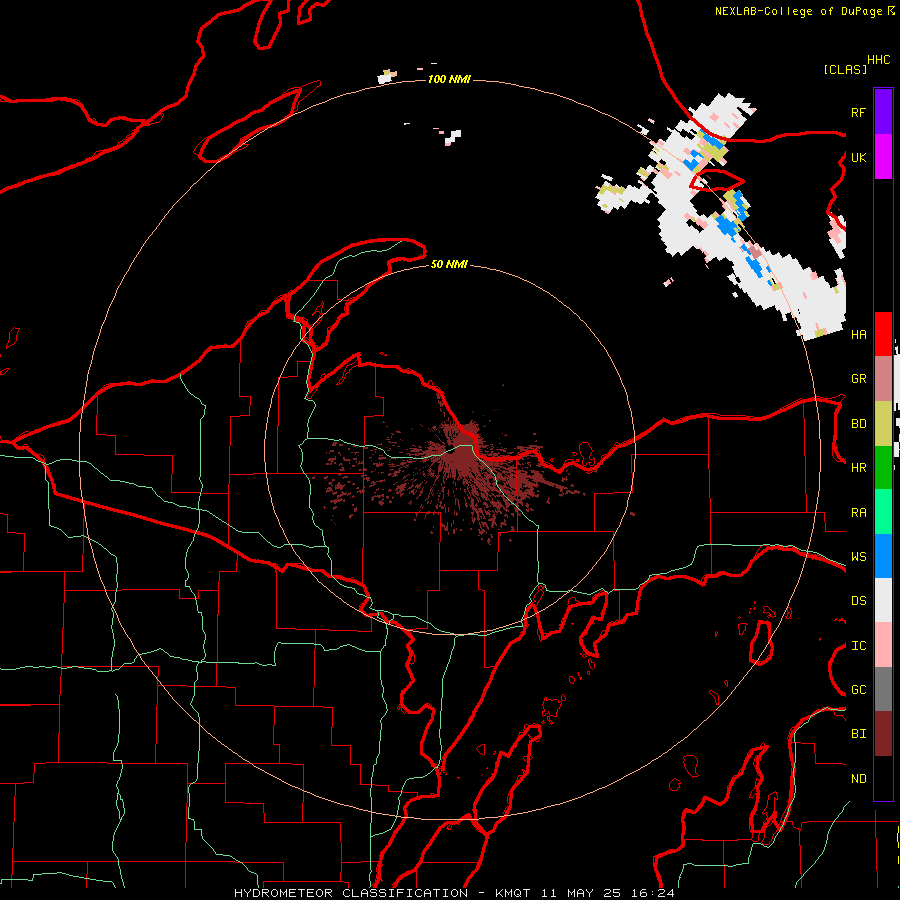Click the BD legend label
This screenshot has height=900, width=900.
(858, 424)
